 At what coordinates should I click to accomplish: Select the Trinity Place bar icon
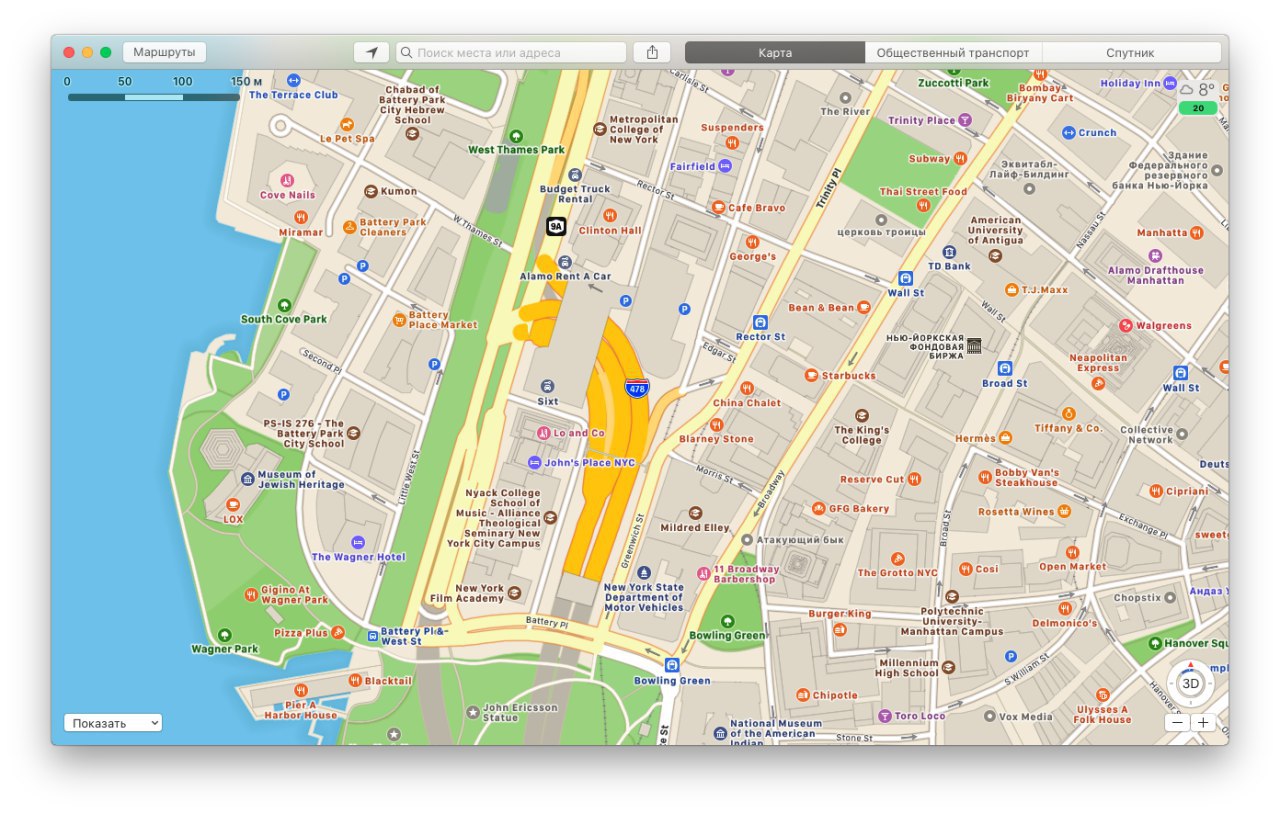click(x=965, y=120)
